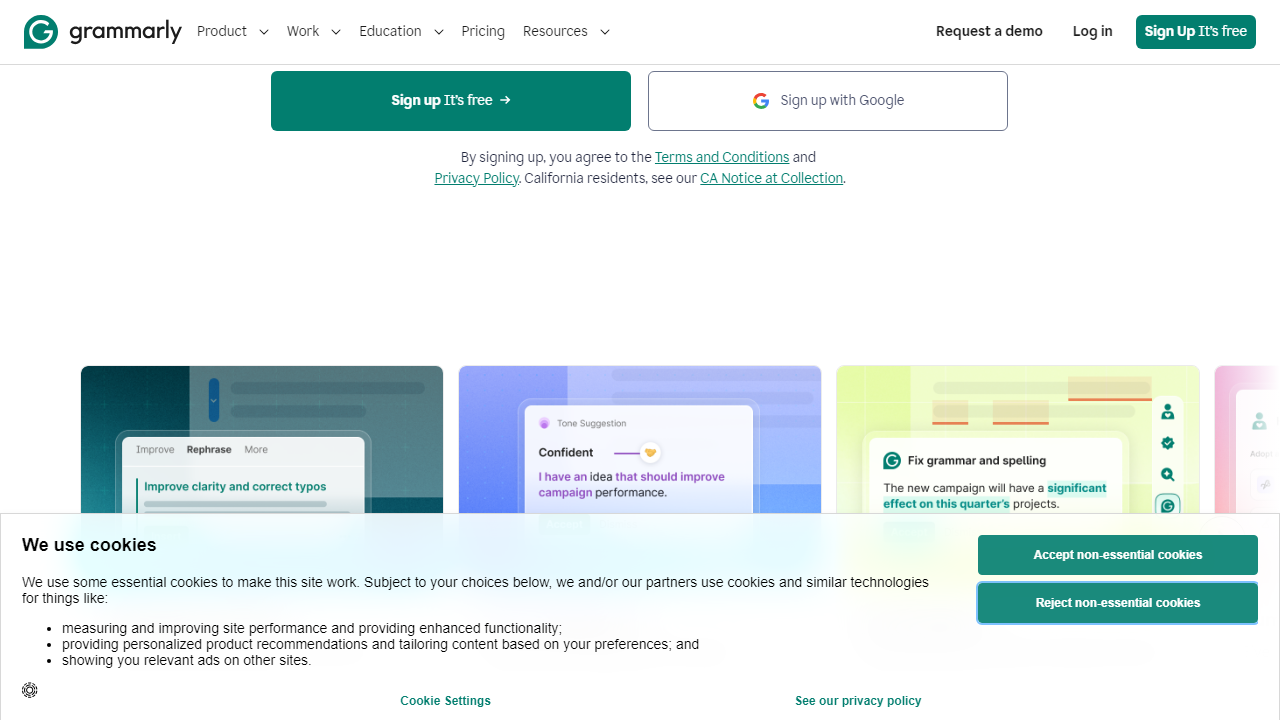Open the Privacy Policy link
This screenshot has height=720, width=1280.
[x=476, y=178]
